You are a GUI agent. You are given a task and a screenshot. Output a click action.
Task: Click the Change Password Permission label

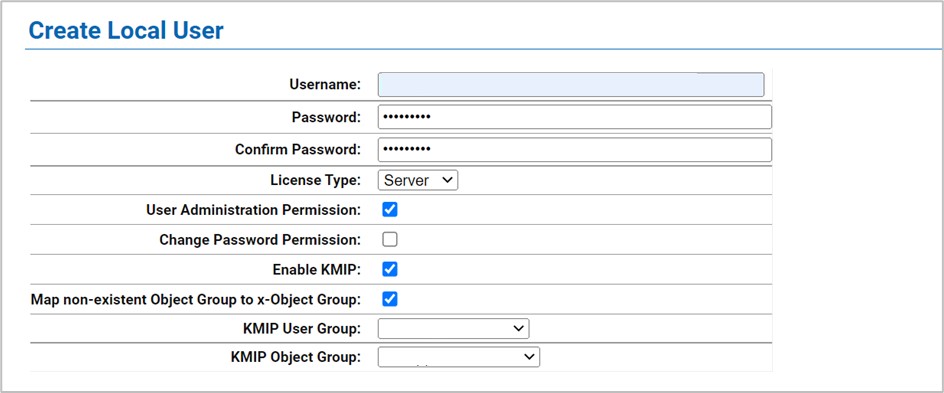point(260,240)
